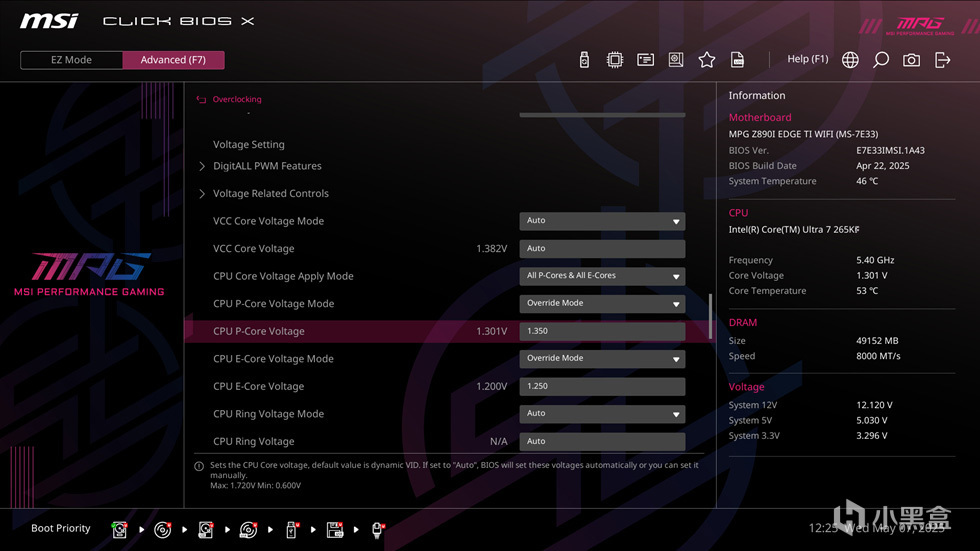Expand Voltage Related Controls submenu

coord(271,194)
